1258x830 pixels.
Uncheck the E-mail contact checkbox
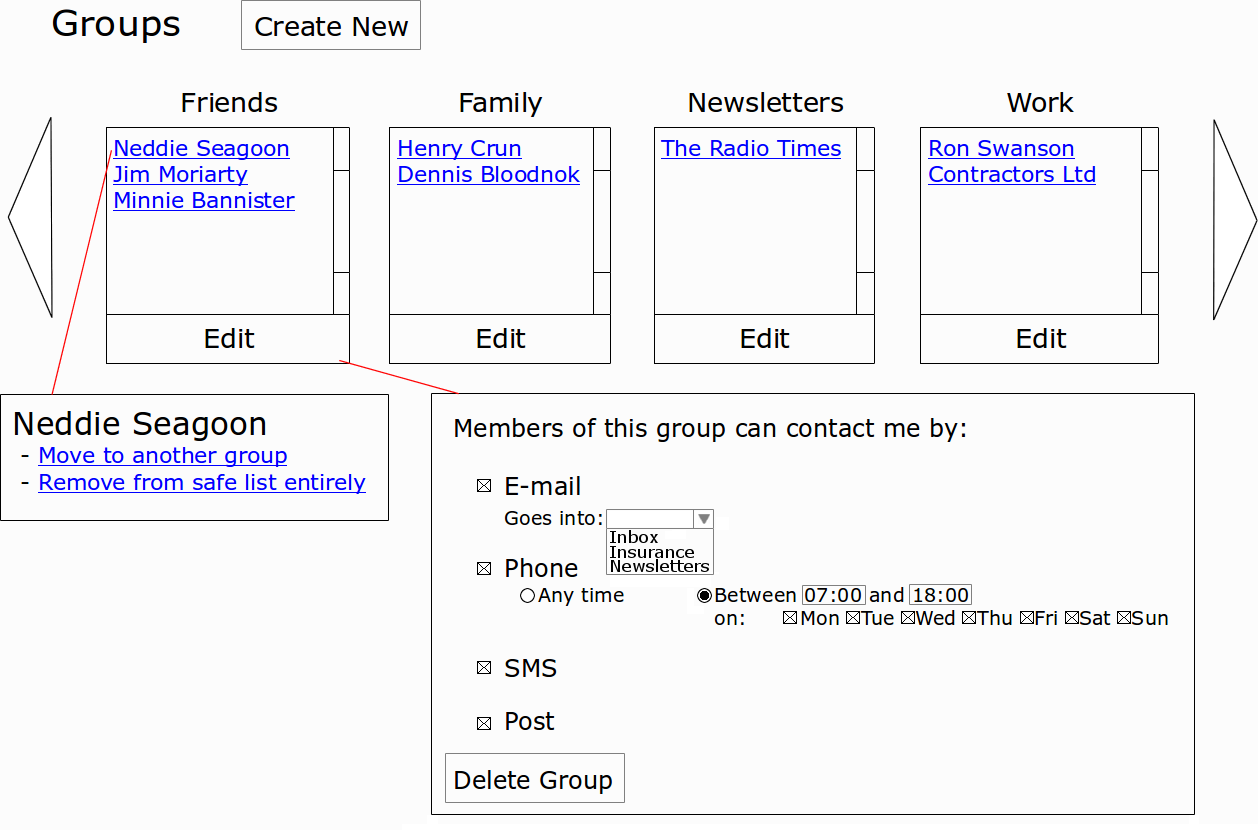click(484, 487)
